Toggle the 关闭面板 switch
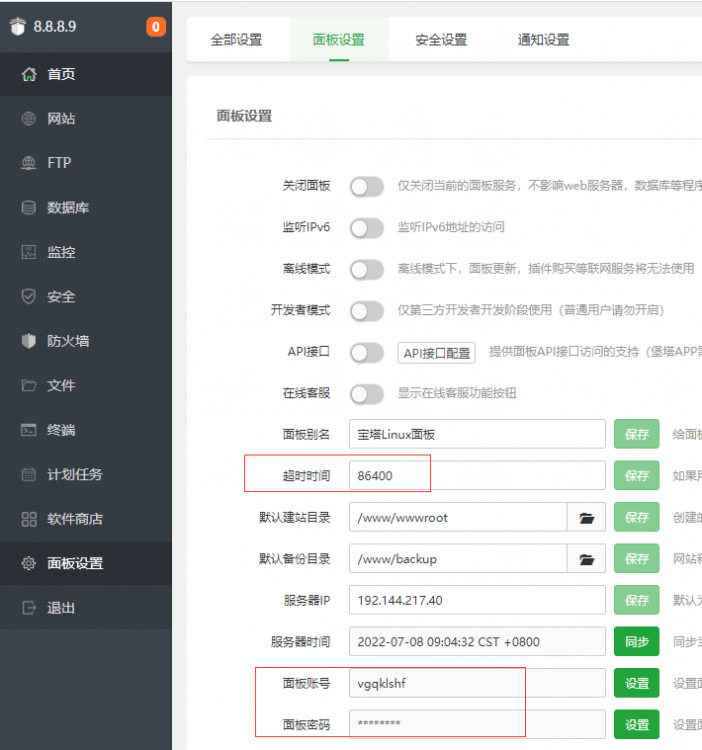The height and width of the screenshot is (750, 702). 367,186
